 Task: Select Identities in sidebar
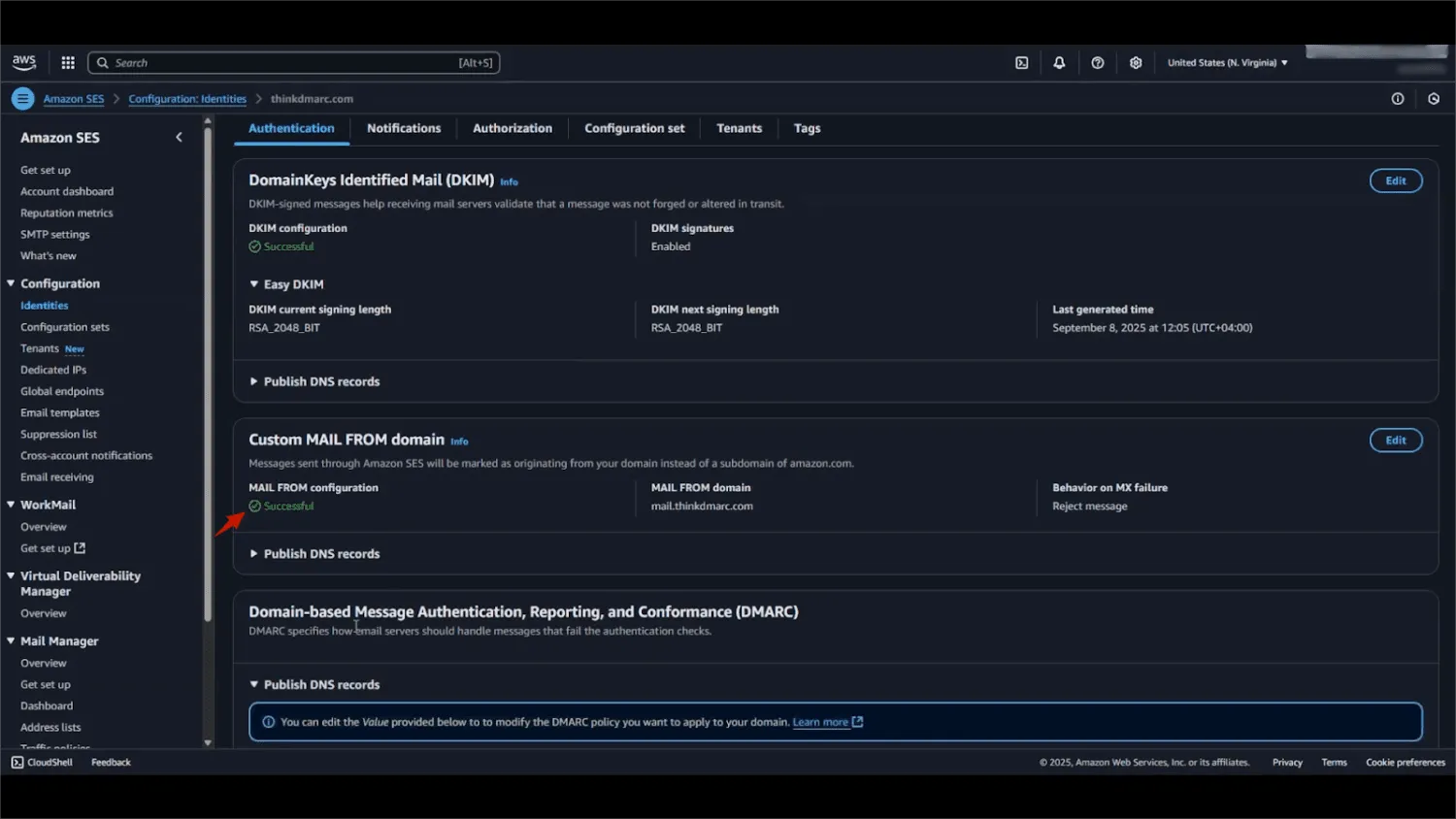45,306
